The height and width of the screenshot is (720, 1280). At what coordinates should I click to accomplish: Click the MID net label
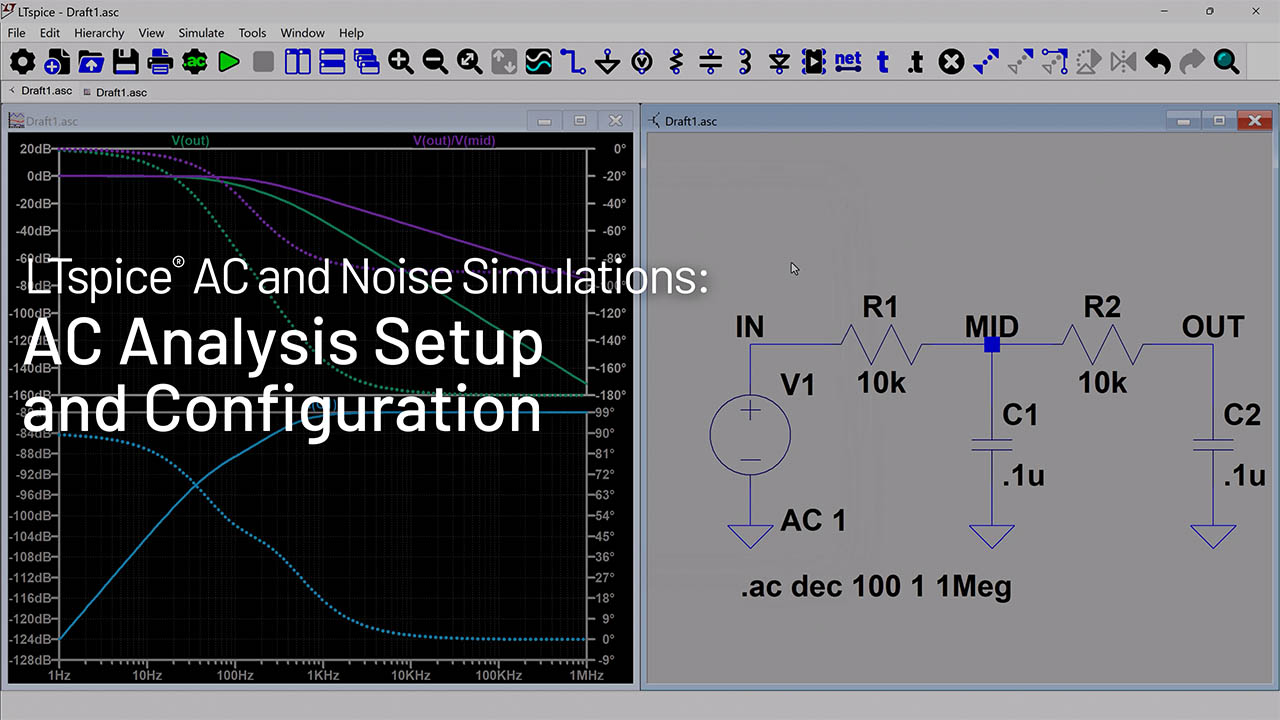pos(992,327)
